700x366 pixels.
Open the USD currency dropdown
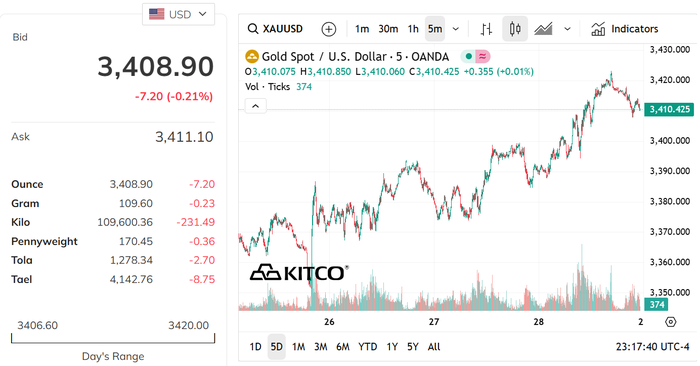179,14
